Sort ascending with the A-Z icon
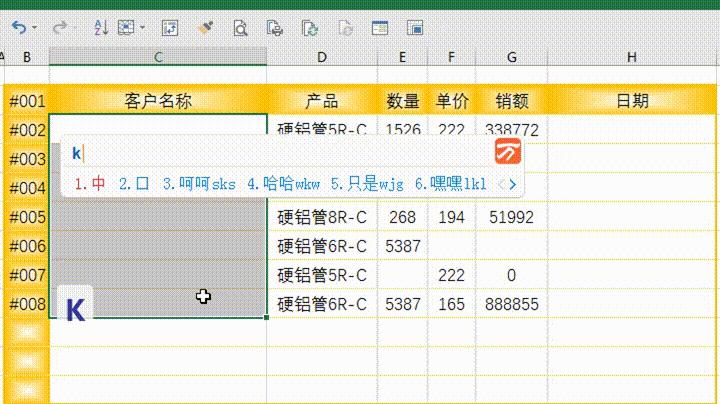The image size is (720, 404). (x=101, y=28)
